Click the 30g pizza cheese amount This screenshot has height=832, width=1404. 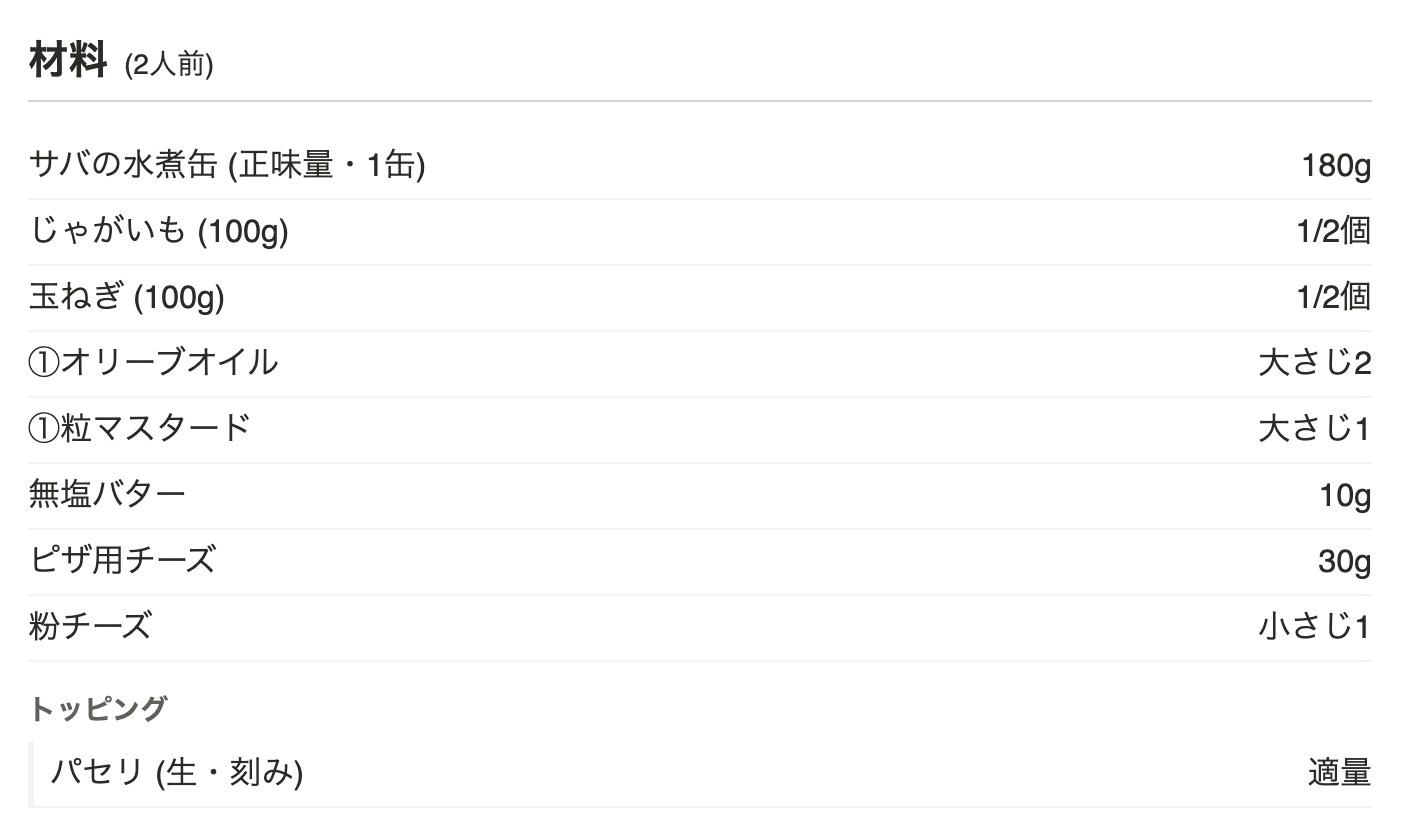pyautogui.click(x=1345, y=562)
